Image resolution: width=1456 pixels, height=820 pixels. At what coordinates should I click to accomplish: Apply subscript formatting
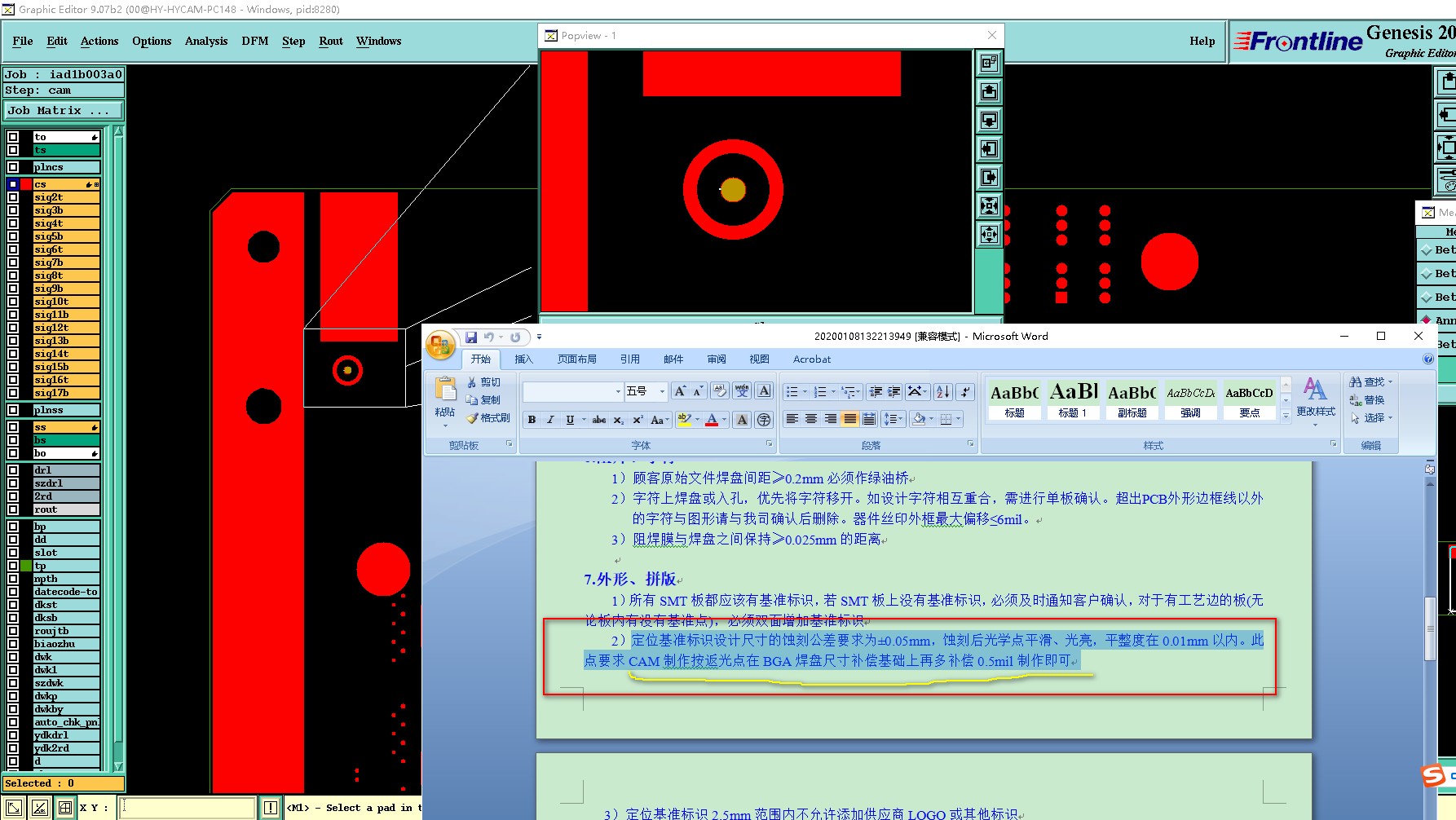pos(619,420)
